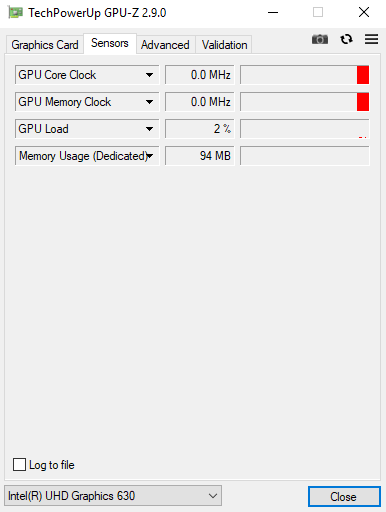Open the hamburger menu icon
The width and height of the screenshot is (386, 512).
371,39
